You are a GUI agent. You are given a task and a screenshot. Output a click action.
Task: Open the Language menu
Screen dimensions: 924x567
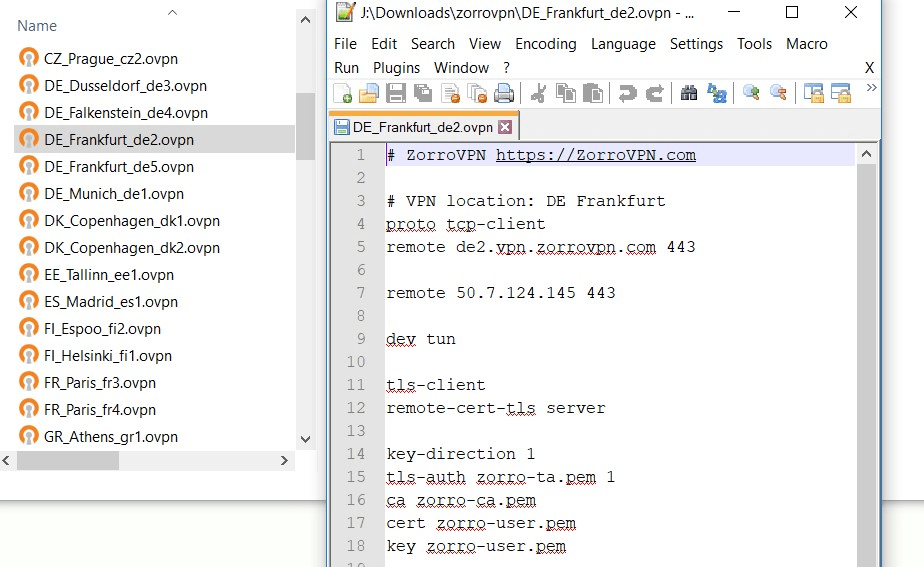(623, 44)
